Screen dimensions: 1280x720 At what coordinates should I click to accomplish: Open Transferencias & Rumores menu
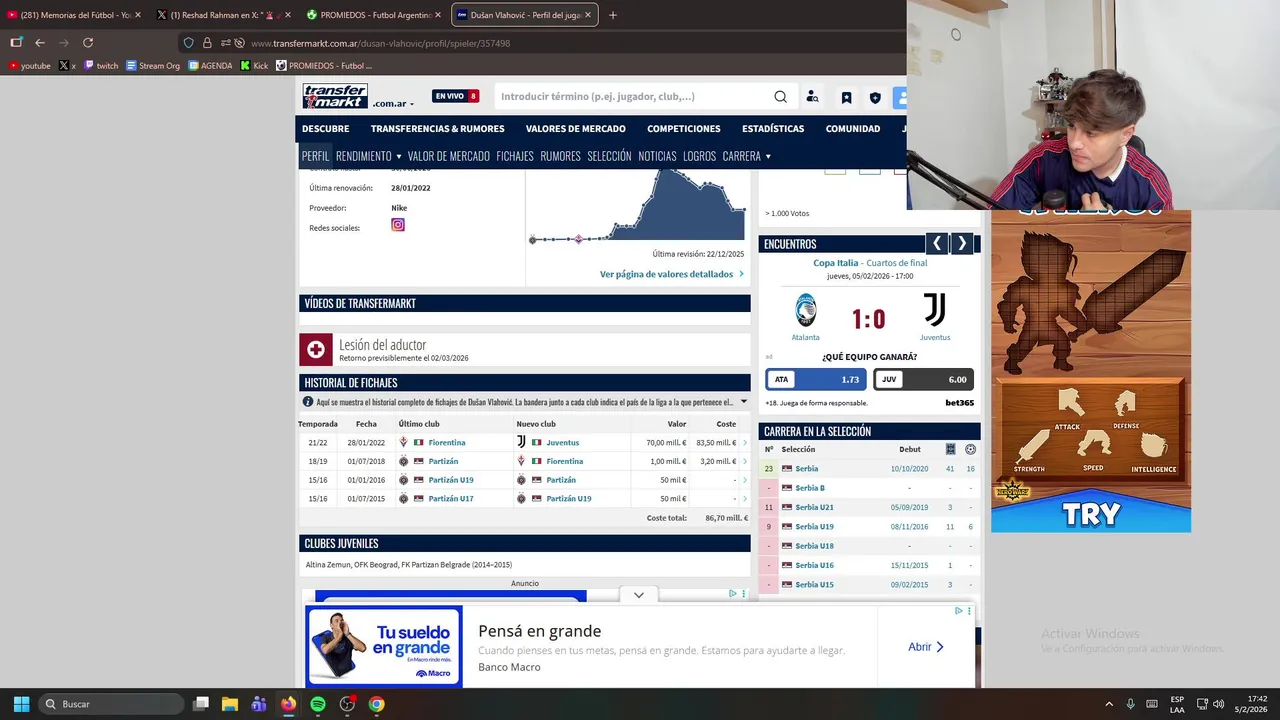click(x=437, y=129)
